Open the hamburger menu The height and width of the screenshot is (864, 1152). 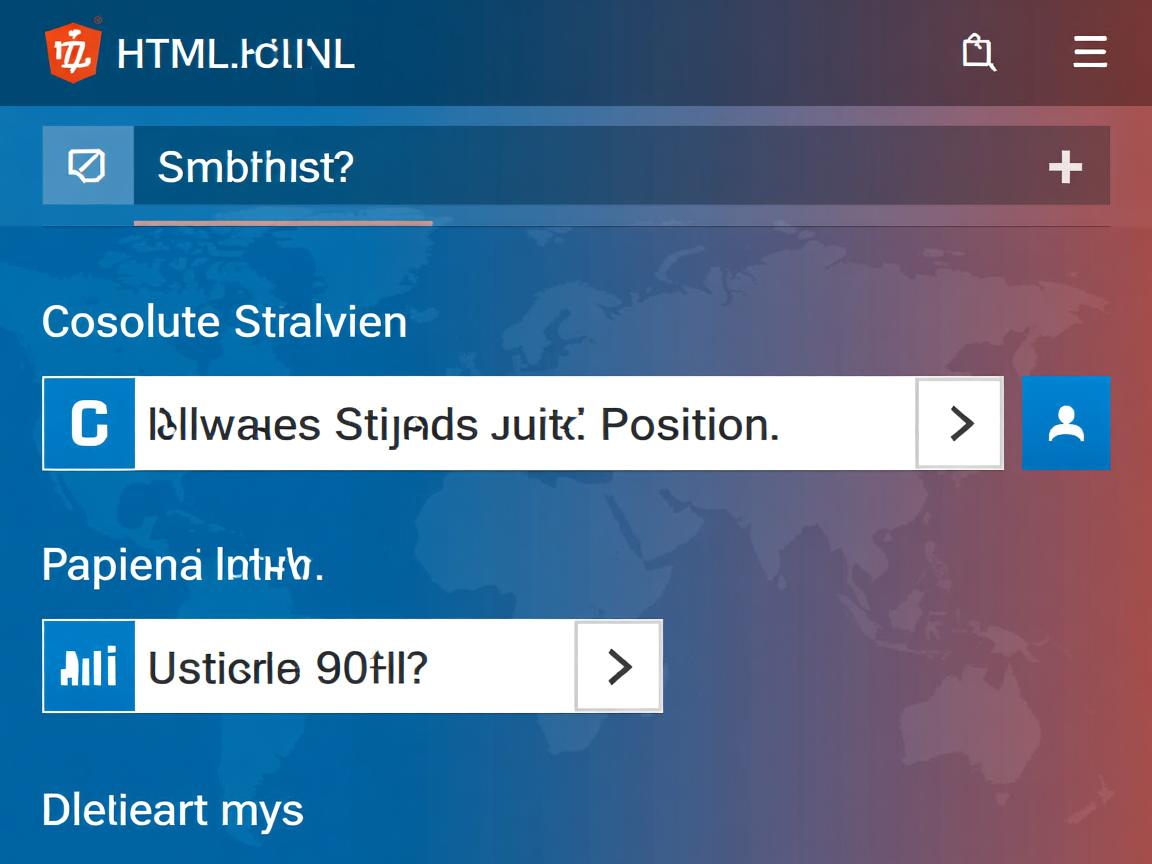(1090, 52)
